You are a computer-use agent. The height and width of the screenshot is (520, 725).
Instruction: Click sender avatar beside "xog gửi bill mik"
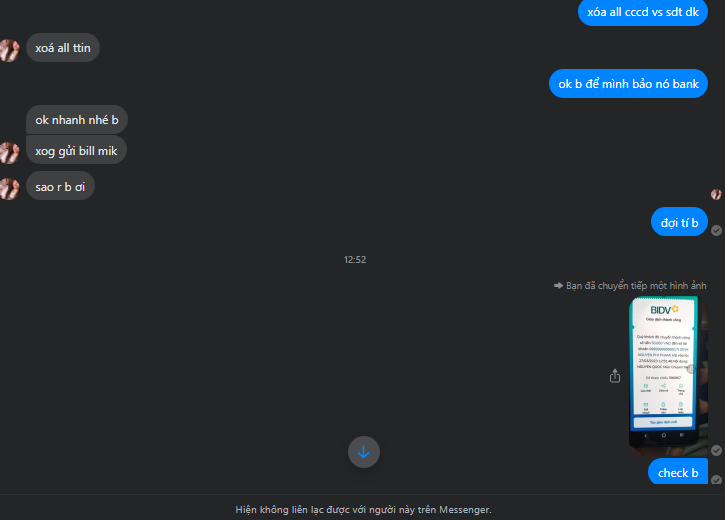click(9, 153)
